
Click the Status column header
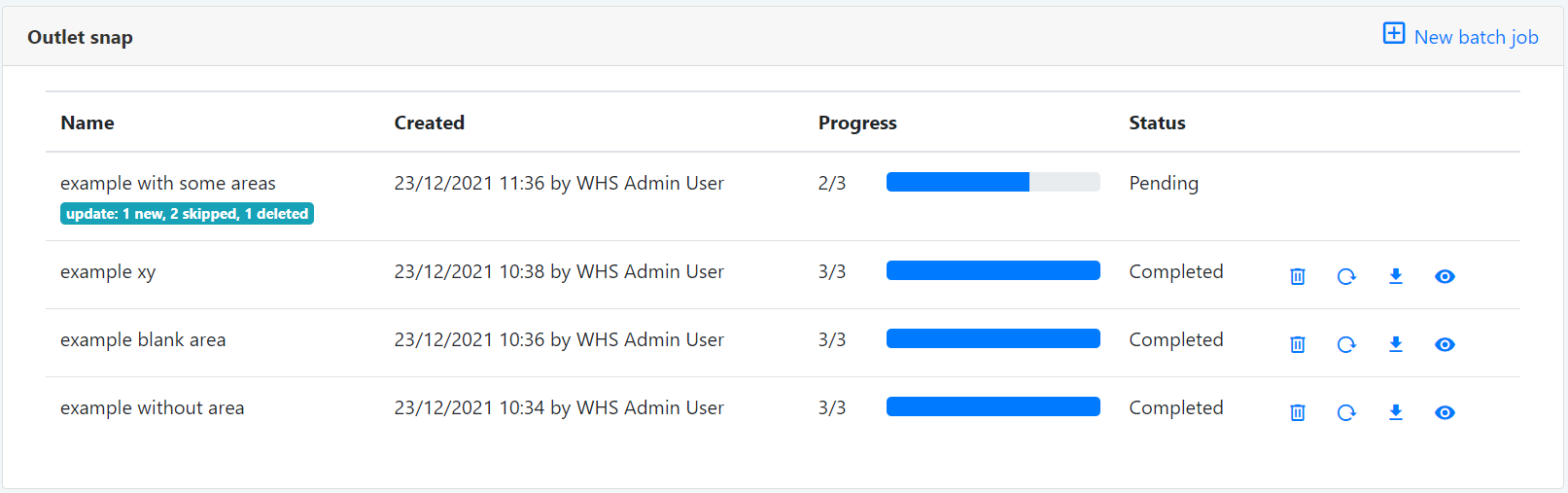point(1157,123)
